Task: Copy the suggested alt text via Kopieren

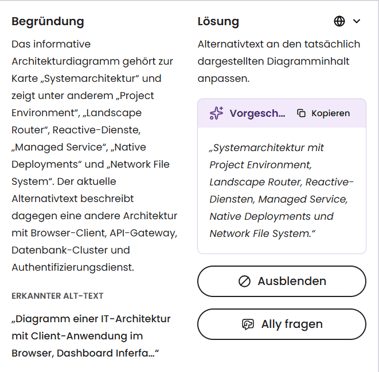Action: point(323,113)
